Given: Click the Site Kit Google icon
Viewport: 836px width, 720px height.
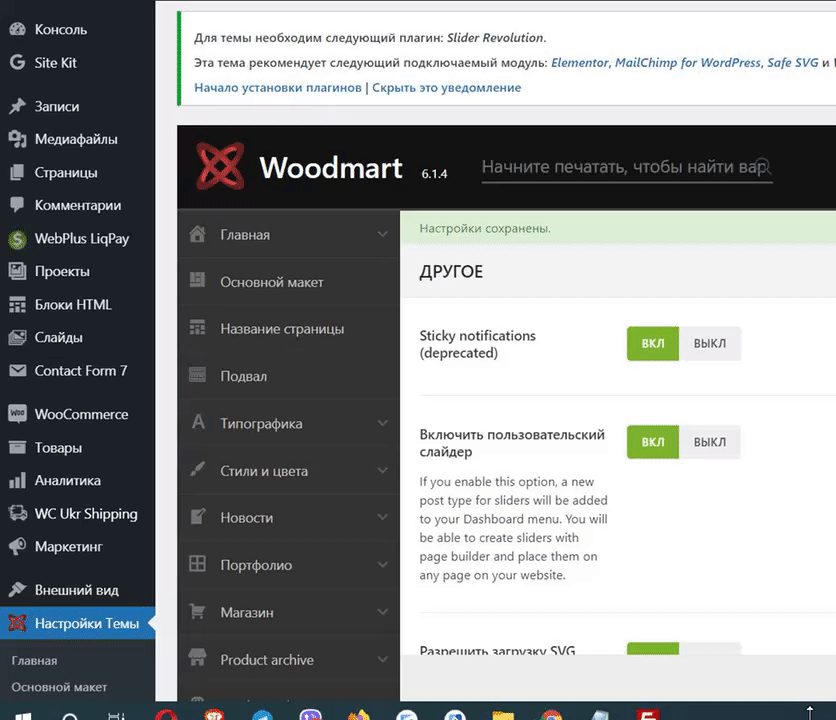Looking at the screenshot, I should [x=17, y=62].
